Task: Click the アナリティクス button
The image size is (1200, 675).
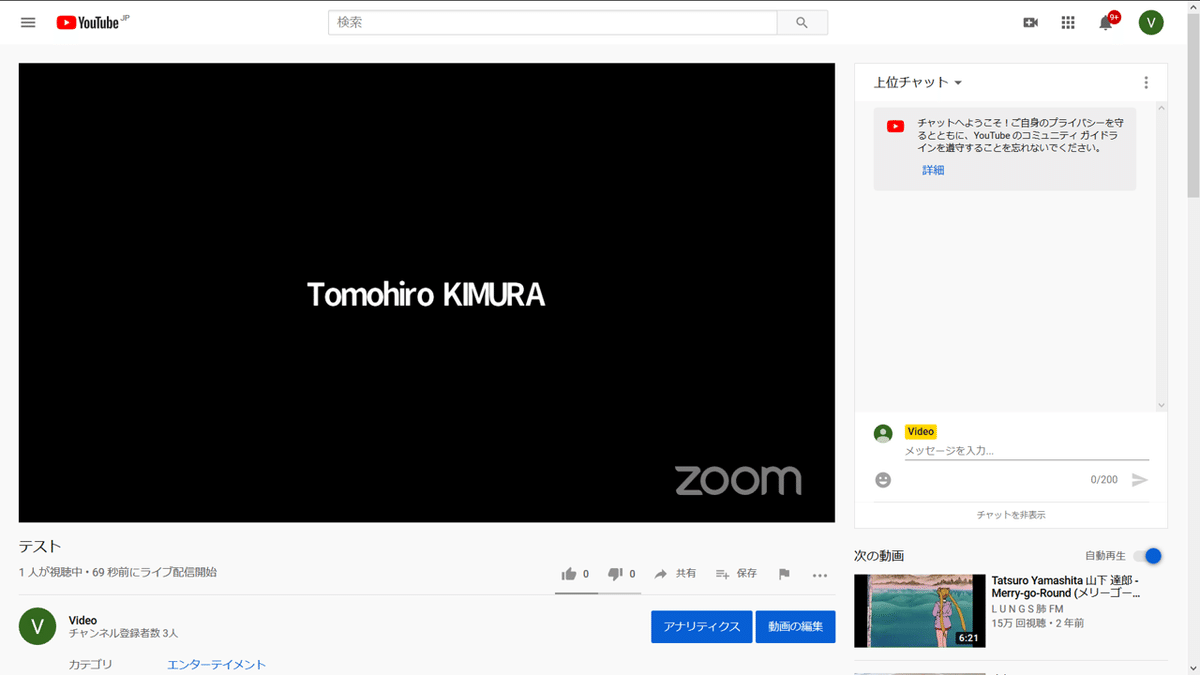Action: point(701,627)
